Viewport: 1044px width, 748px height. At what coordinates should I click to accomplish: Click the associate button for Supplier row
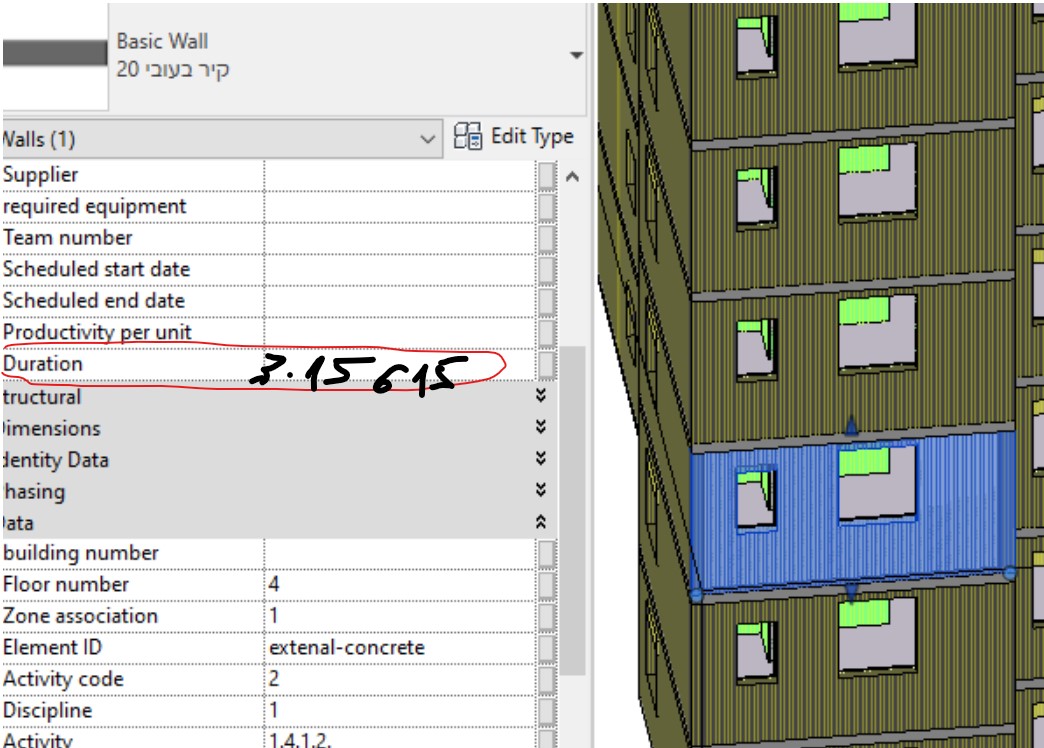pyautogui.click(x=547, y=176)
